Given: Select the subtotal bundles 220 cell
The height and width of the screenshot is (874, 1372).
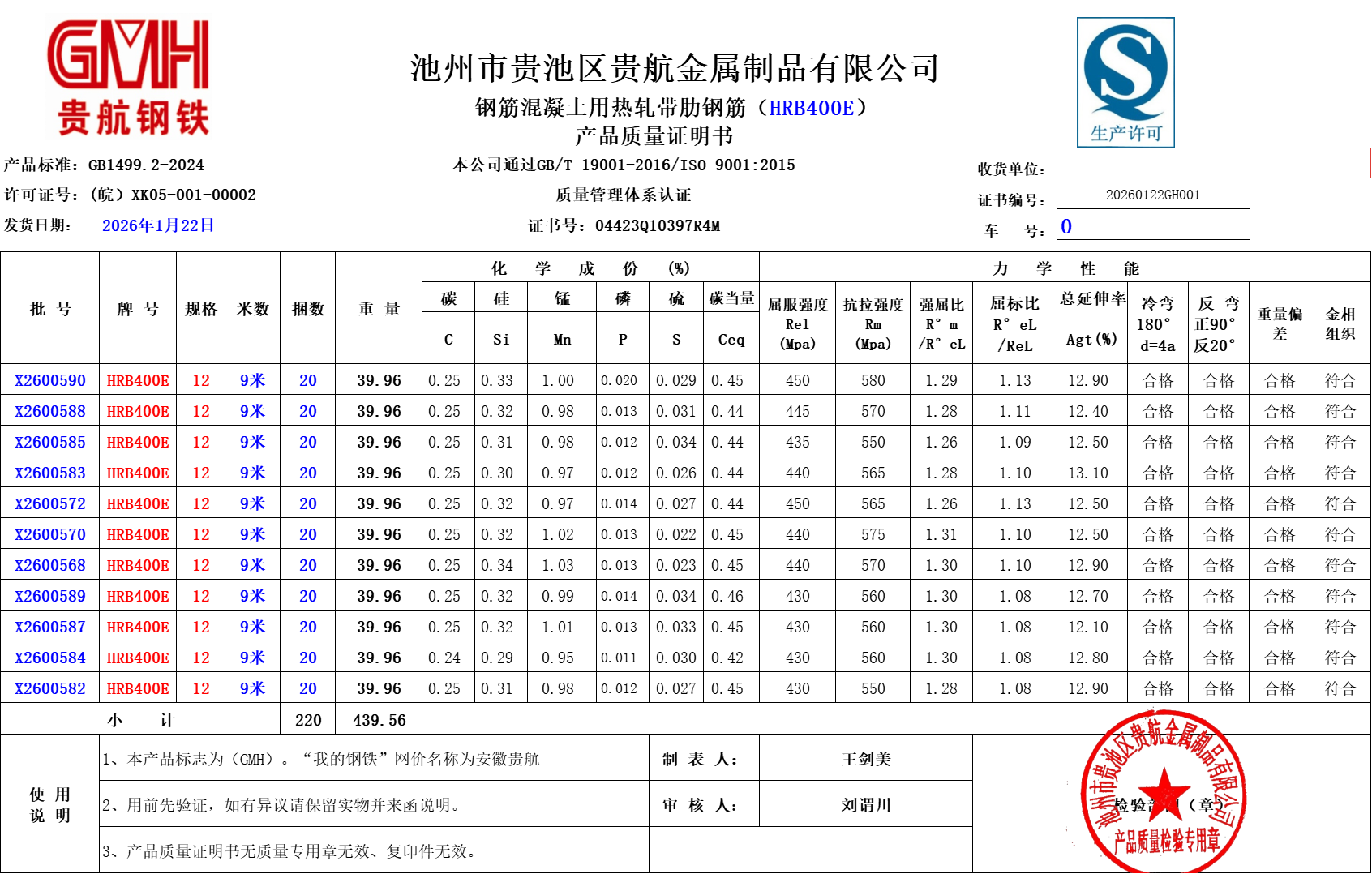Looking at the screenshot, I should pyautogui.click(x=308, y=720).
